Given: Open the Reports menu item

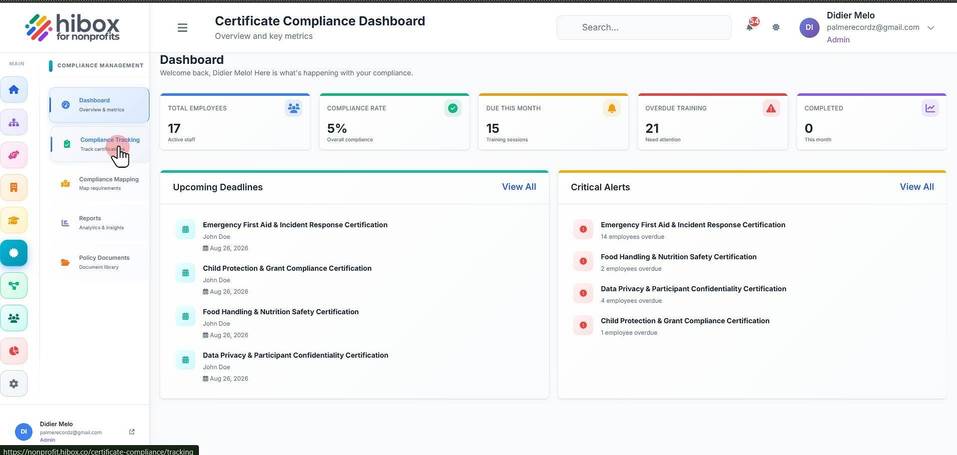Looking at the screenshot, I should pos(99,223).
